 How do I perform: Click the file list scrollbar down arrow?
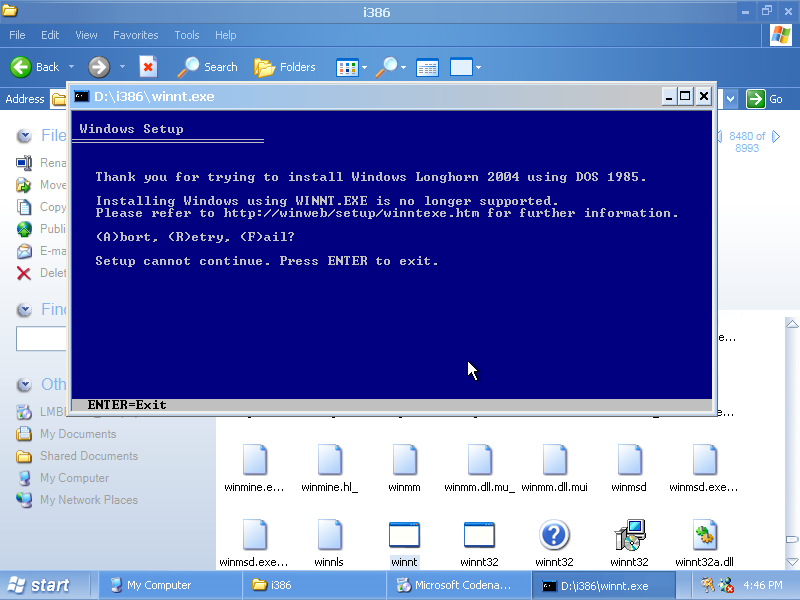click(792, 562)
